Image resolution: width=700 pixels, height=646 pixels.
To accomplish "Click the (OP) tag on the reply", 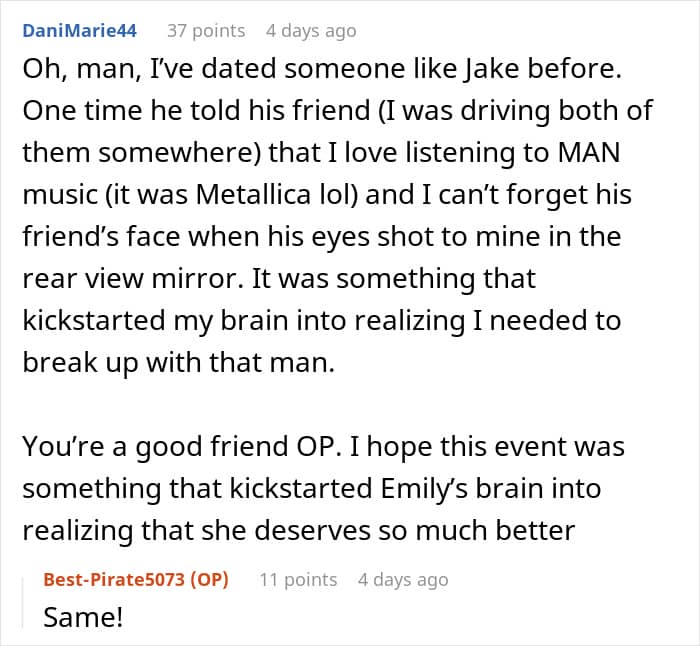I will point(208,579).
